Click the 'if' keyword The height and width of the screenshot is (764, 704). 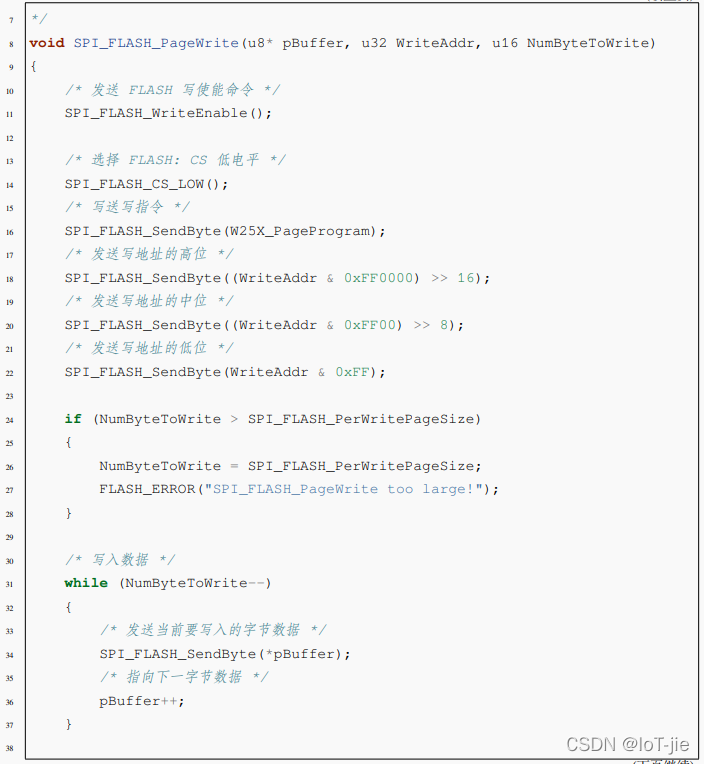pos(73,419)
